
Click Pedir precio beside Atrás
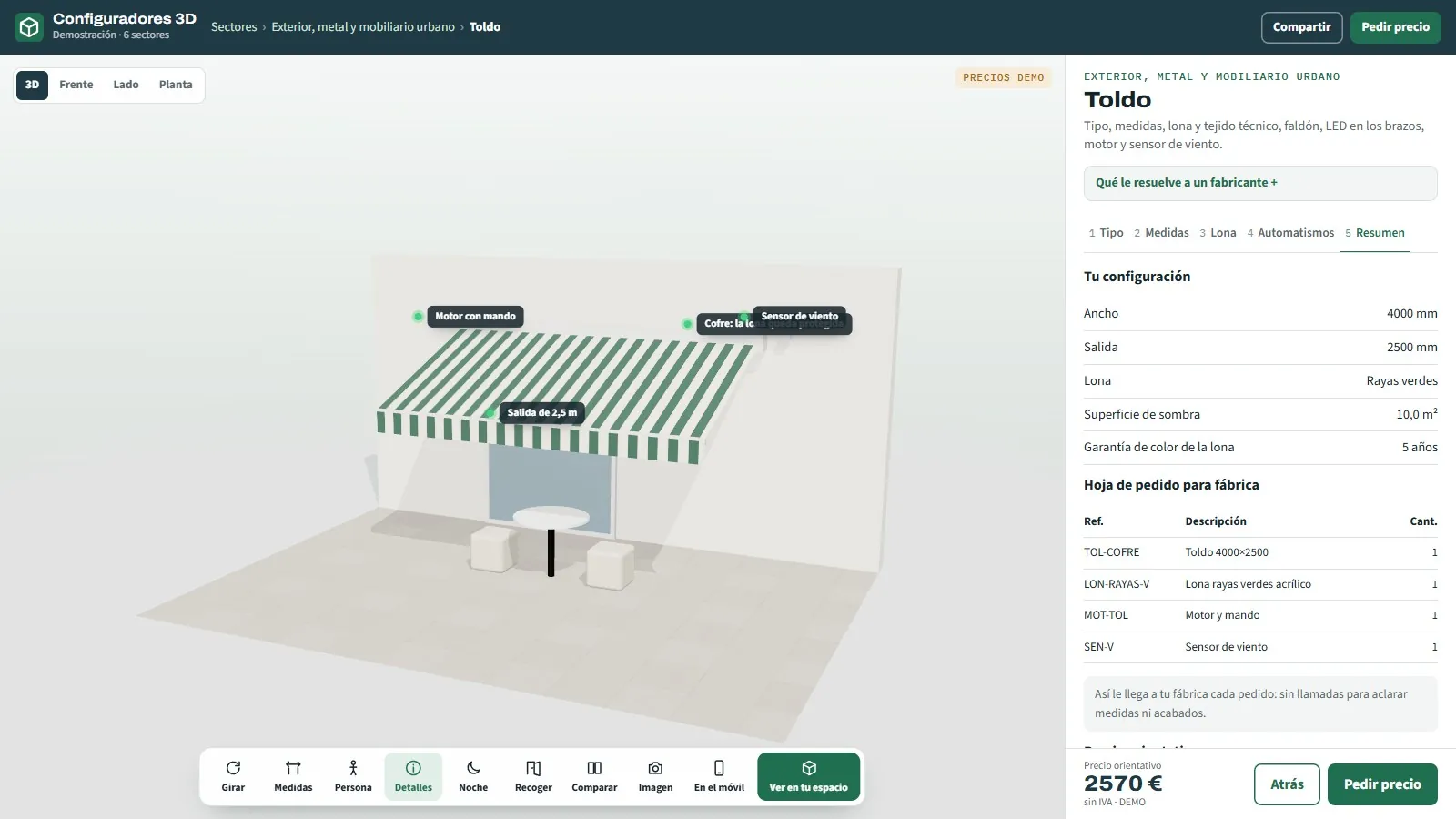click(x=1382, y=784)
